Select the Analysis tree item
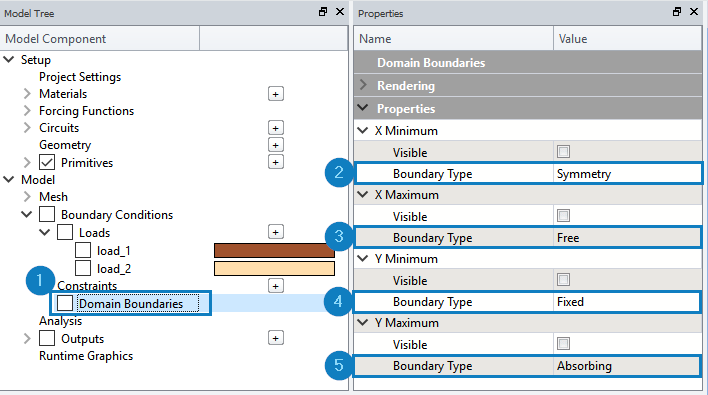The width and height of the screenshot is (708, 395). tap(61, 321)
